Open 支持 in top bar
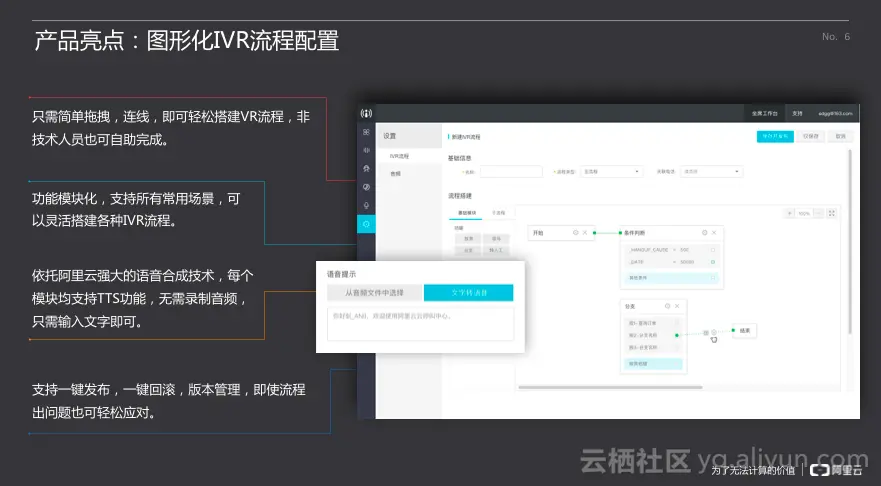Screen dimensions: 881x486 click(x=797, y=113)
